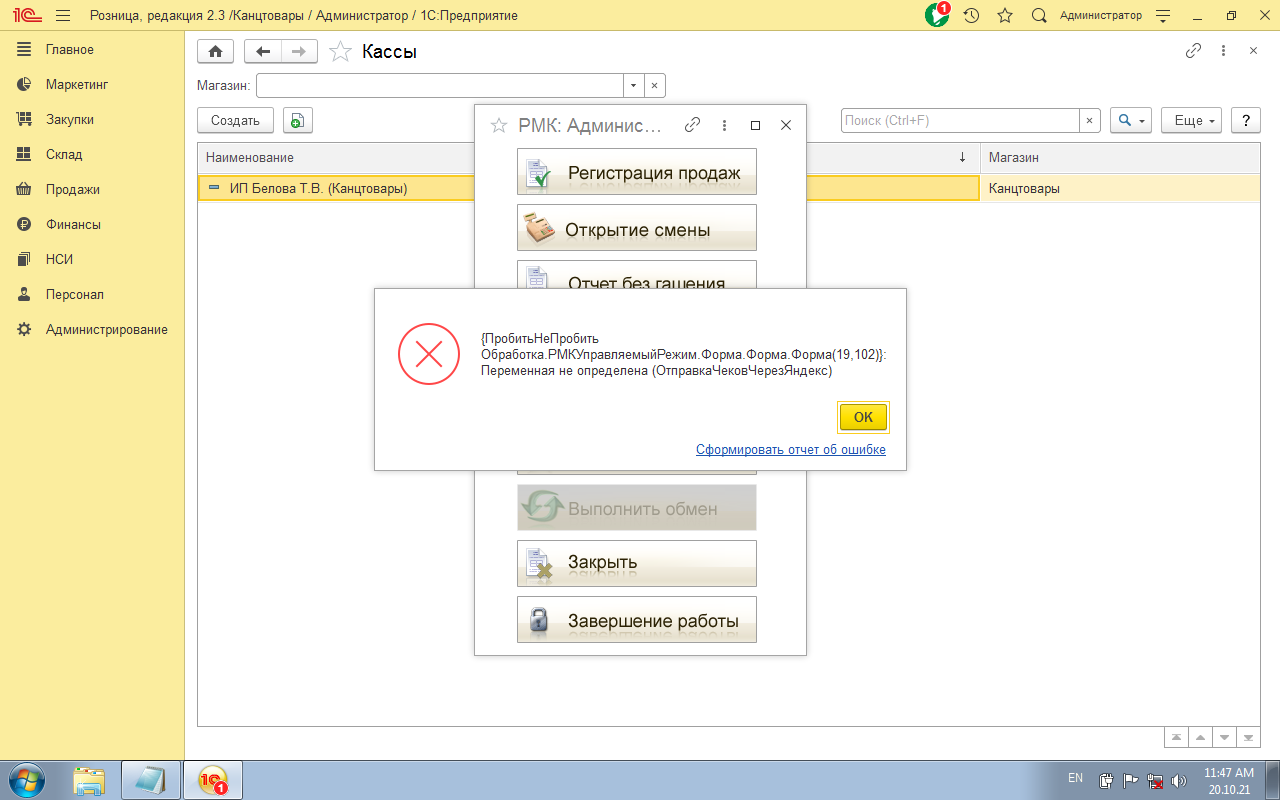The image size is (1280, 800).
Task: Click create-by-copy icon next to Создать
Action: click(297, 120)
